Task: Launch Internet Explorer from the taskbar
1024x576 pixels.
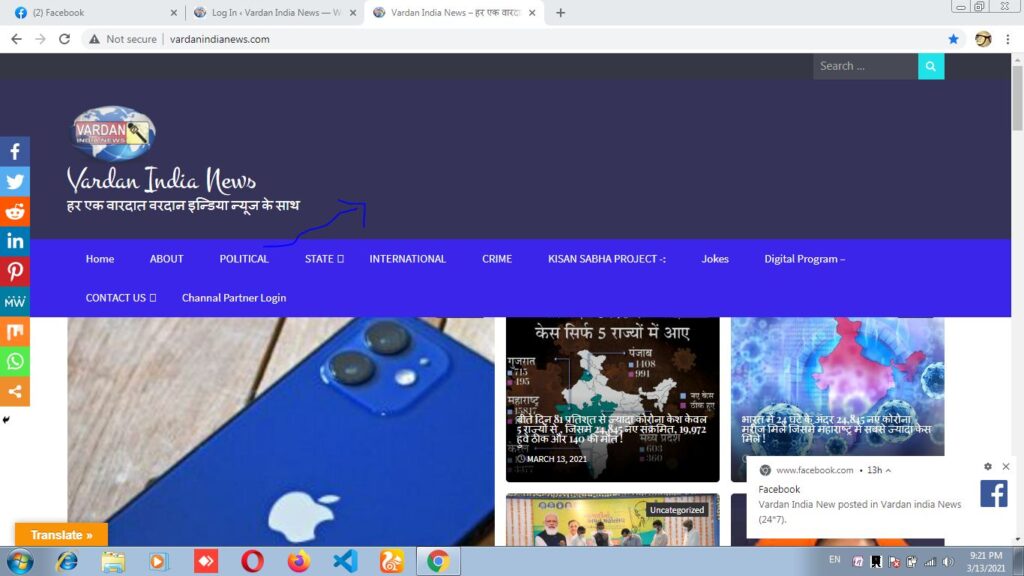Action: 67,562
